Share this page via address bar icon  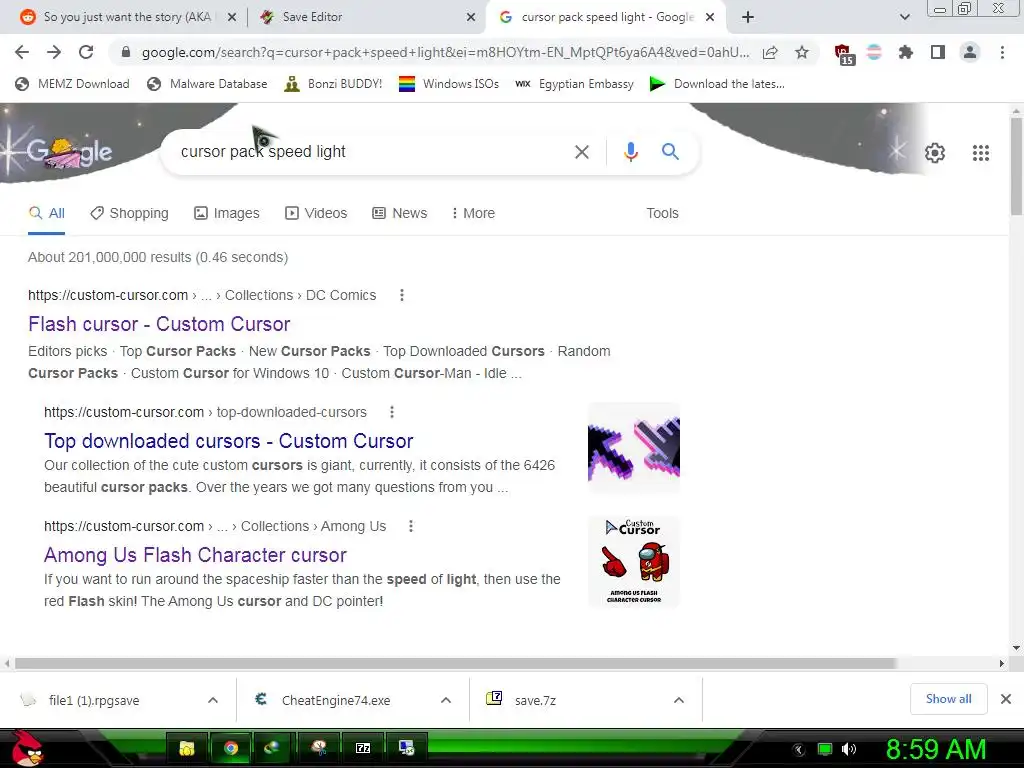(770, 52)
